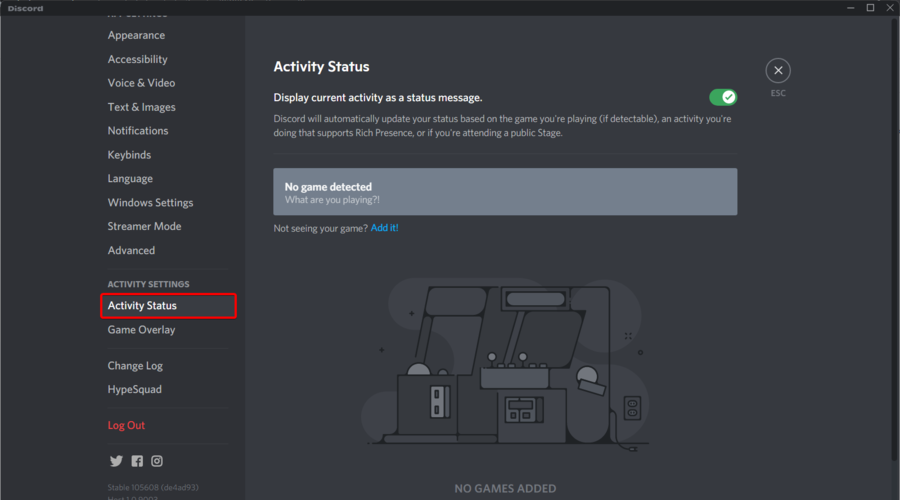The width and height of the screenshot is (900, 500).
Task: Open Discord's Twitter page icon
Action: 116,461
